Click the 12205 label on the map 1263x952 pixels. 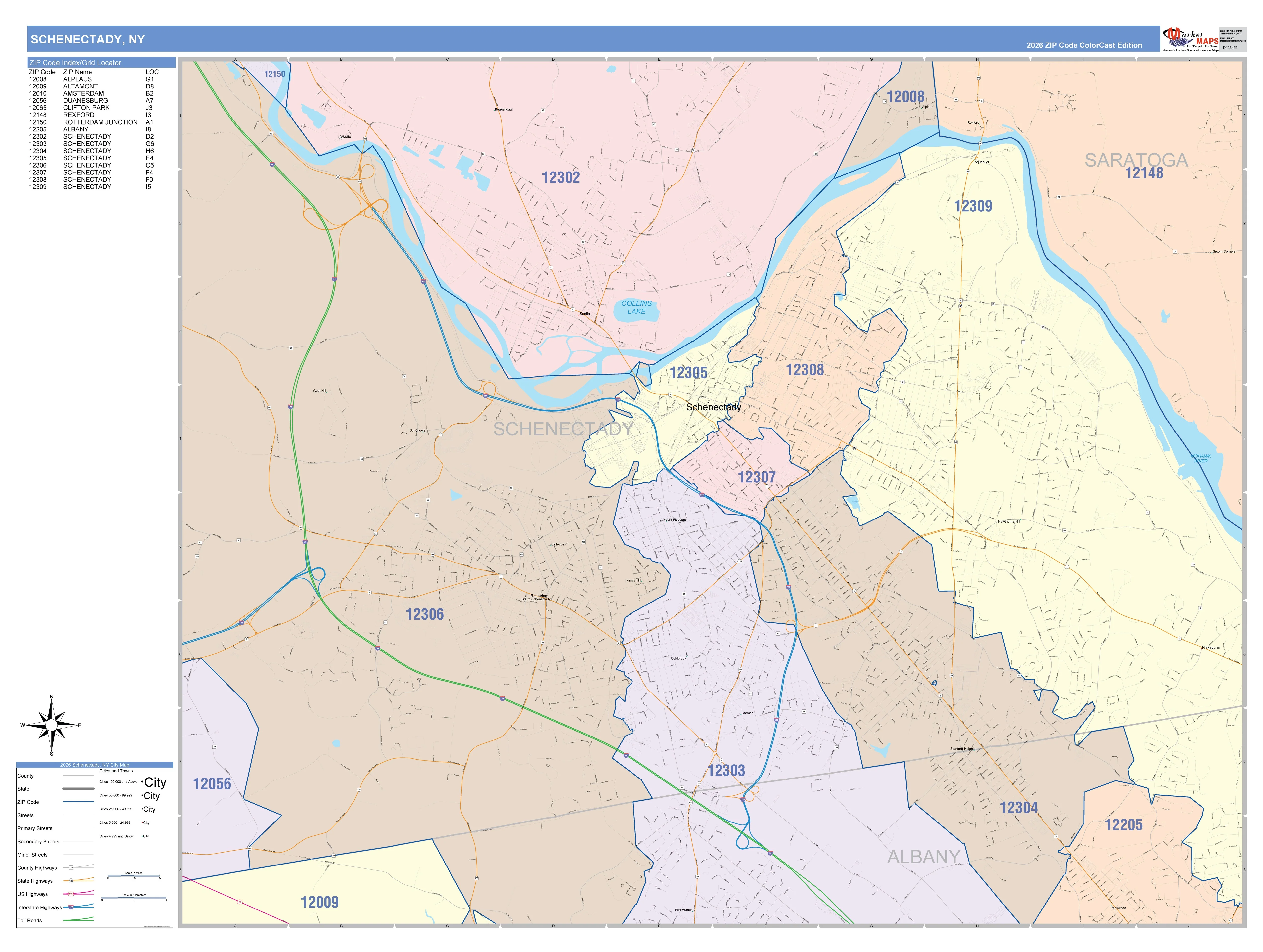point(1124,825)
